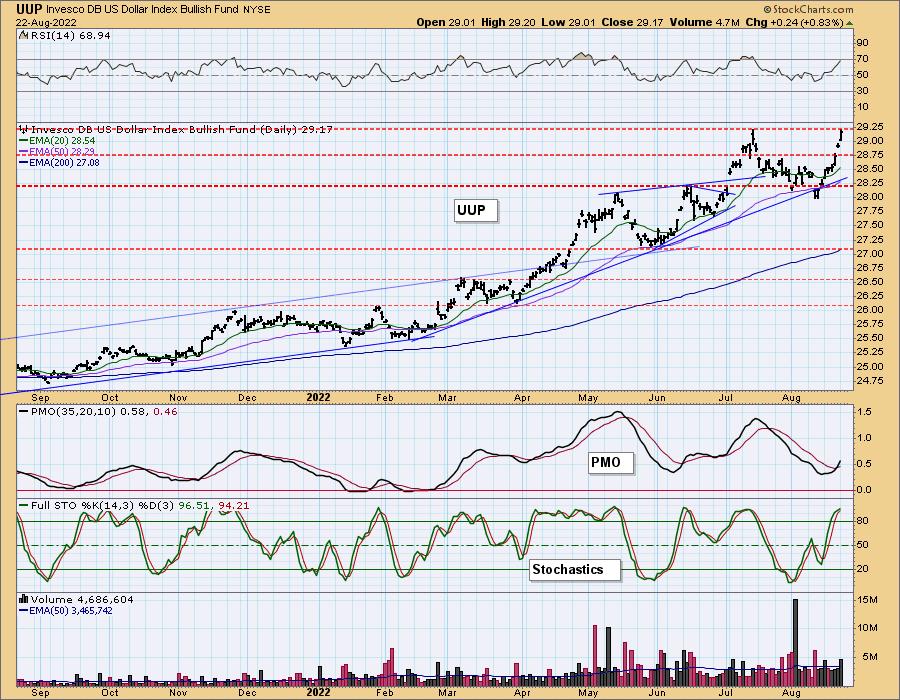The width and height of the screenshot is (900, 700).
Task: Click the 30 level on RSI axis
Action: 863,91
